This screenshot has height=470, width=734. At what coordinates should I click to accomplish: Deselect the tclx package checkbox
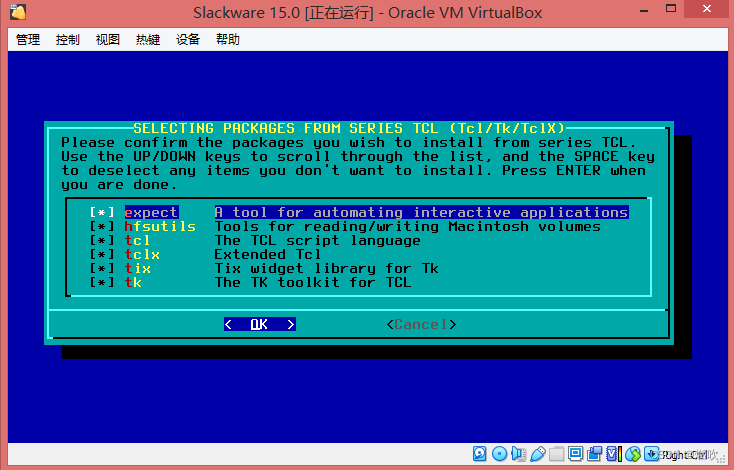[x=102, y=255]
